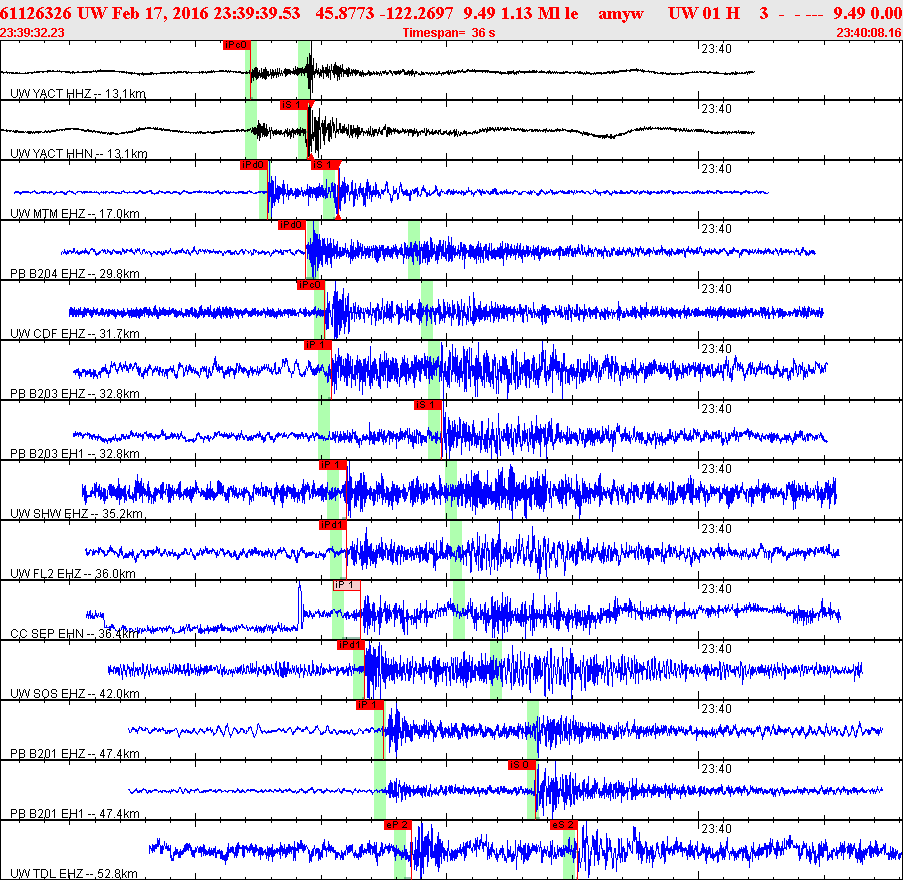Select the 'UW MTM EHZ -- 17.0km' label
Screen dimensions: 903x880
tap(75, 214)
